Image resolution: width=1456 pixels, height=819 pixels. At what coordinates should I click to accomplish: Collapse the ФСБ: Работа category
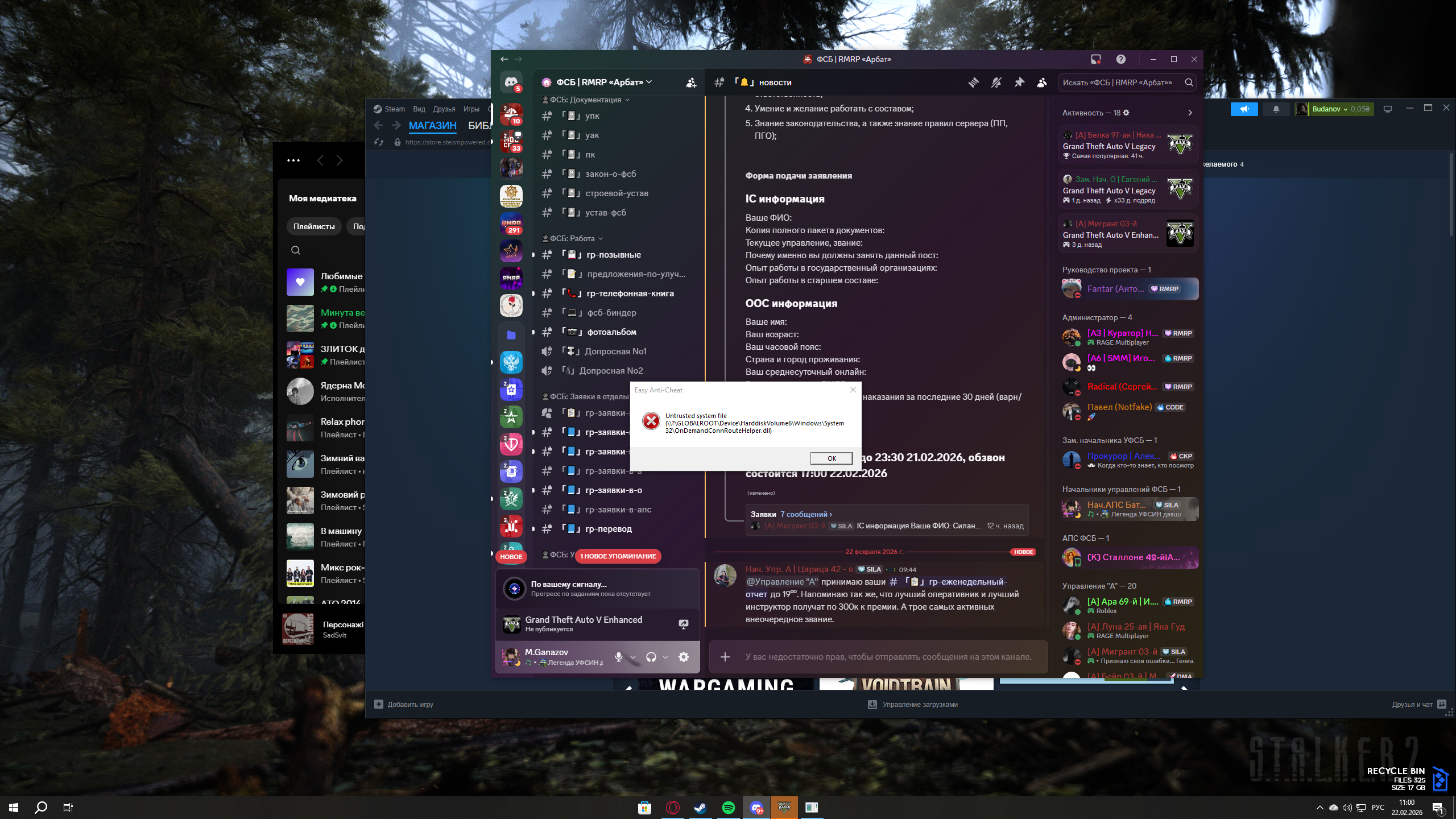tap(573, 238)
